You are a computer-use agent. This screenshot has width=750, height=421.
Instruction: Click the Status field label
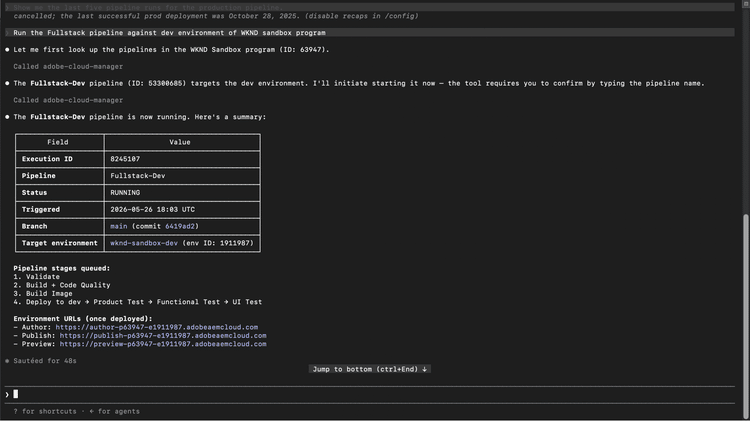pos(34,193)
